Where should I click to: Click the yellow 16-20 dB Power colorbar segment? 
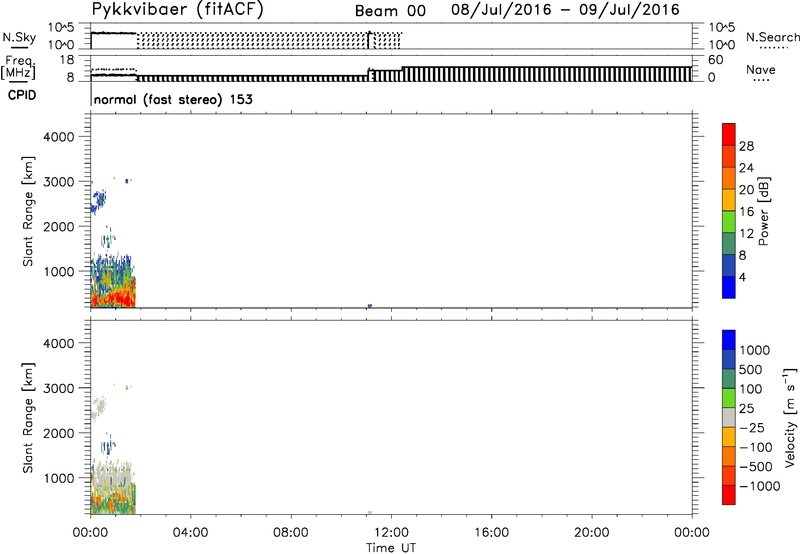point(729,200)
